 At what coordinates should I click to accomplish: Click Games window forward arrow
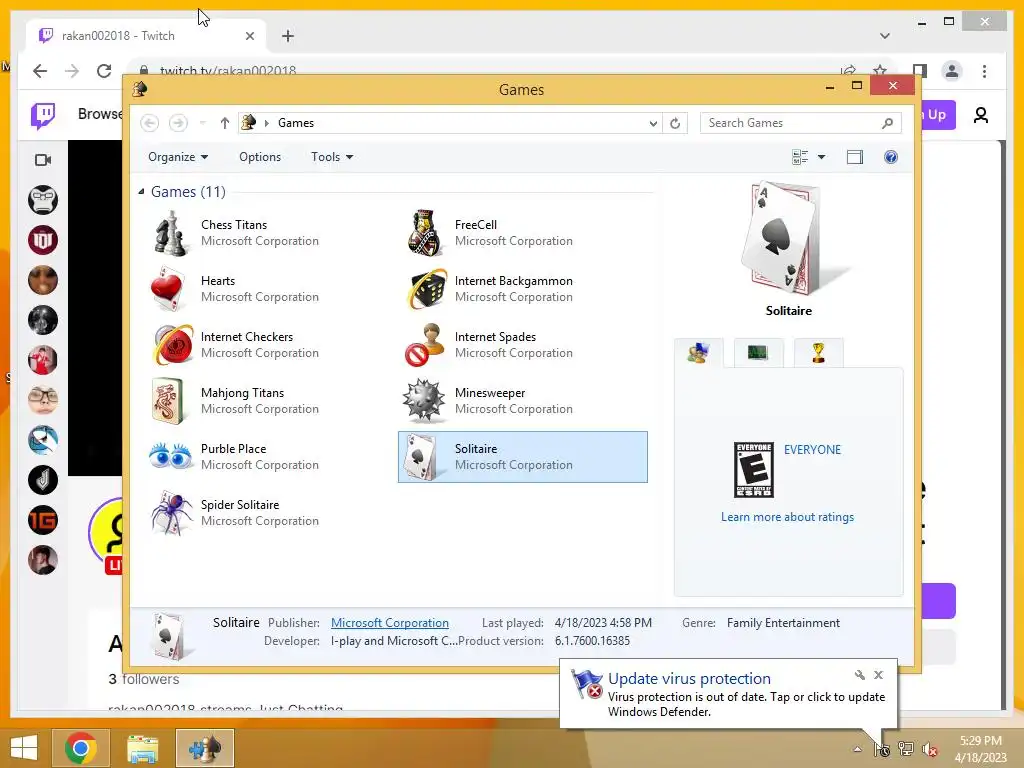coord(178,123)
